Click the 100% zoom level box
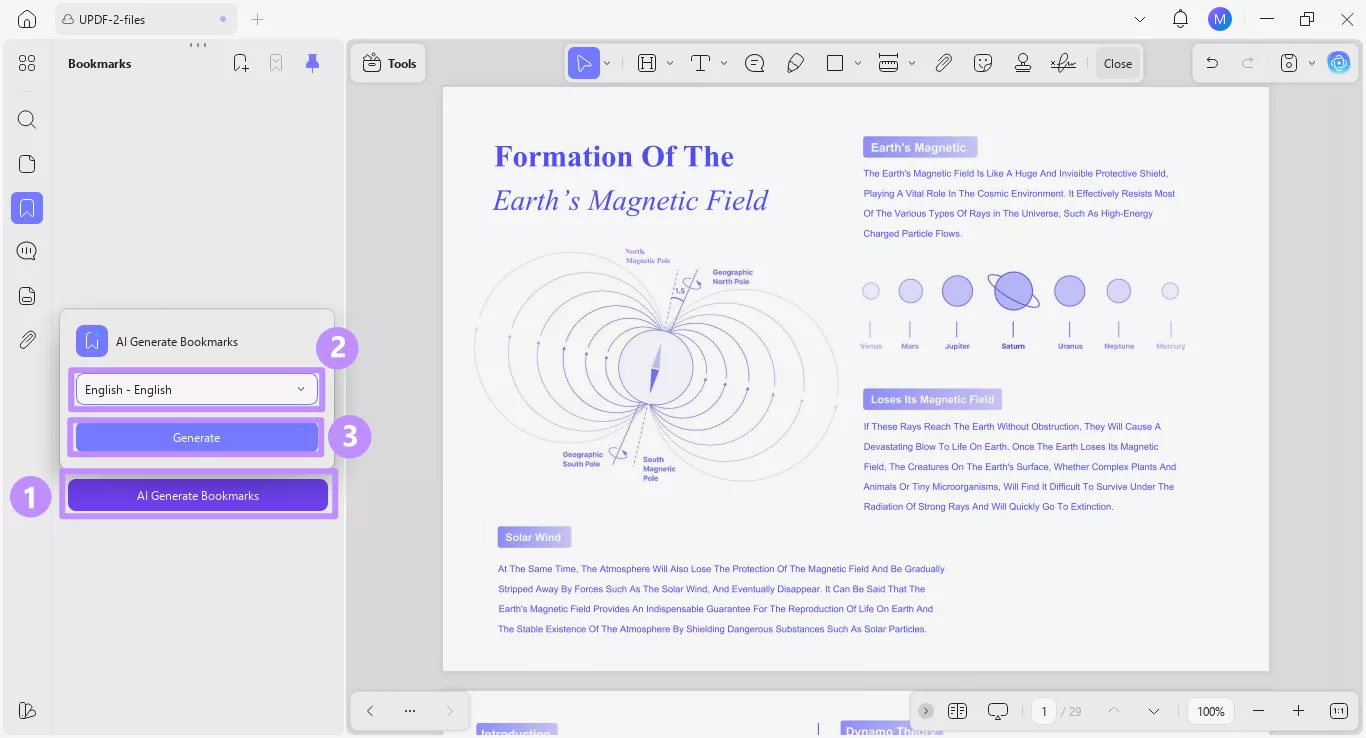The image size is (1366, 738). click(x=1211, y=711)
